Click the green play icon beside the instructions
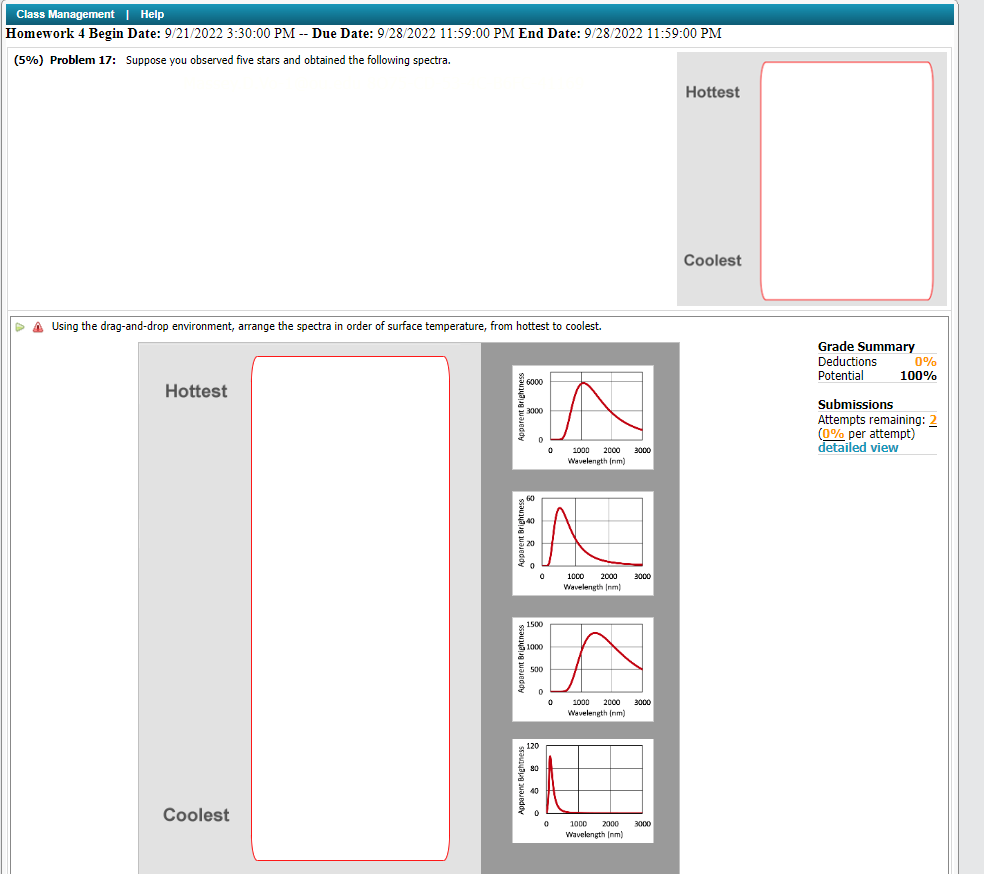984x874 pixels. click(x=20, y=326)
